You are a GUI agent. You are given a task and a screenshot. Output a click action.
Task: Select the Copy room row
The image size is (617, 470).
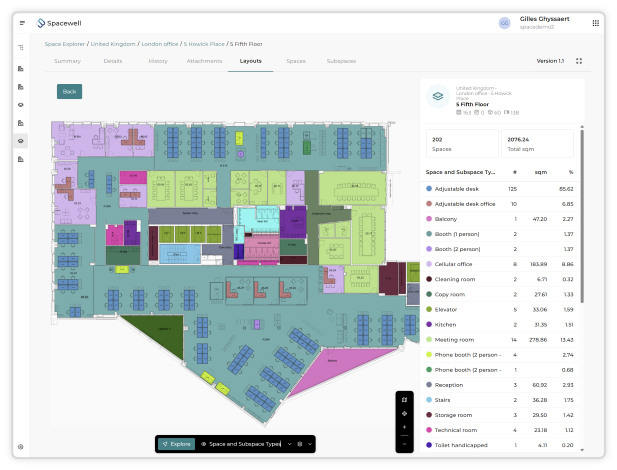[x=500, y=294]
